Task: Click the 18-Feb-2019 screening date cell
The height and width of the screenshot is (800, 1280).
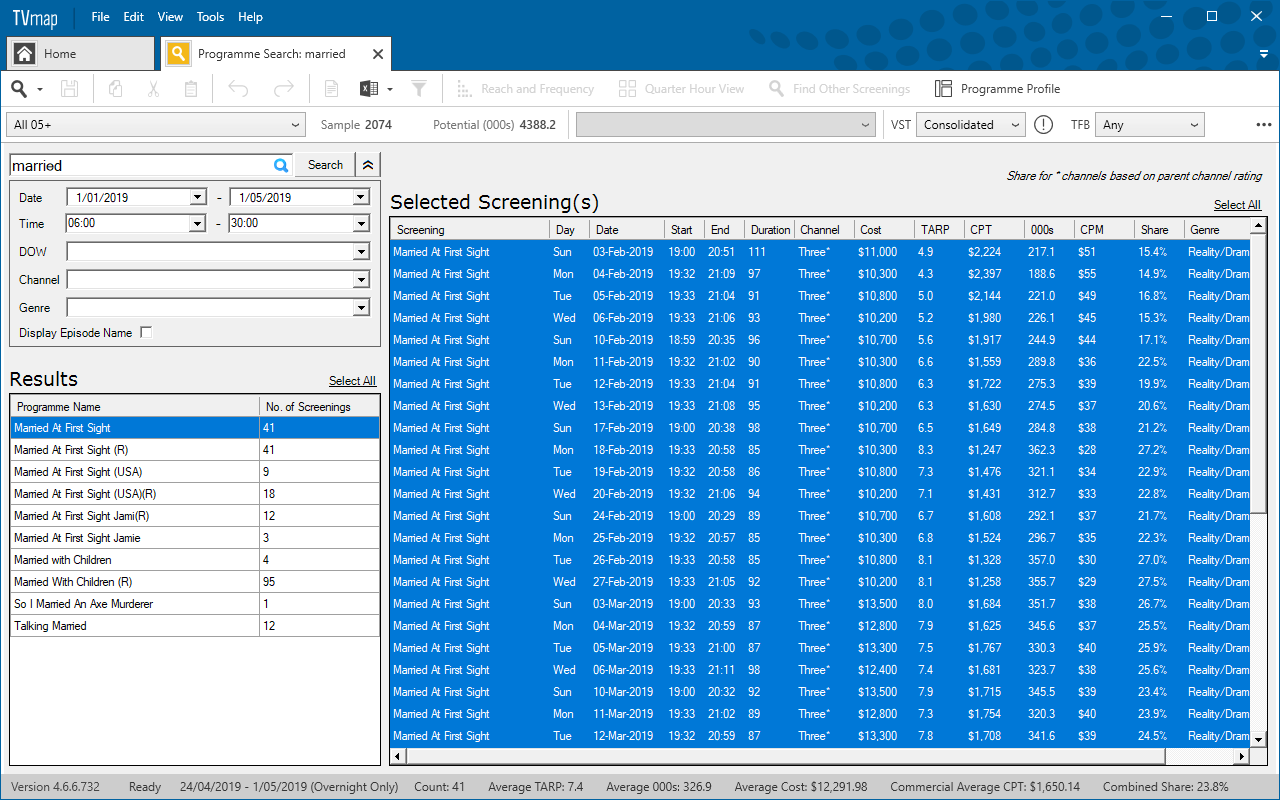Action: point(623,450)
